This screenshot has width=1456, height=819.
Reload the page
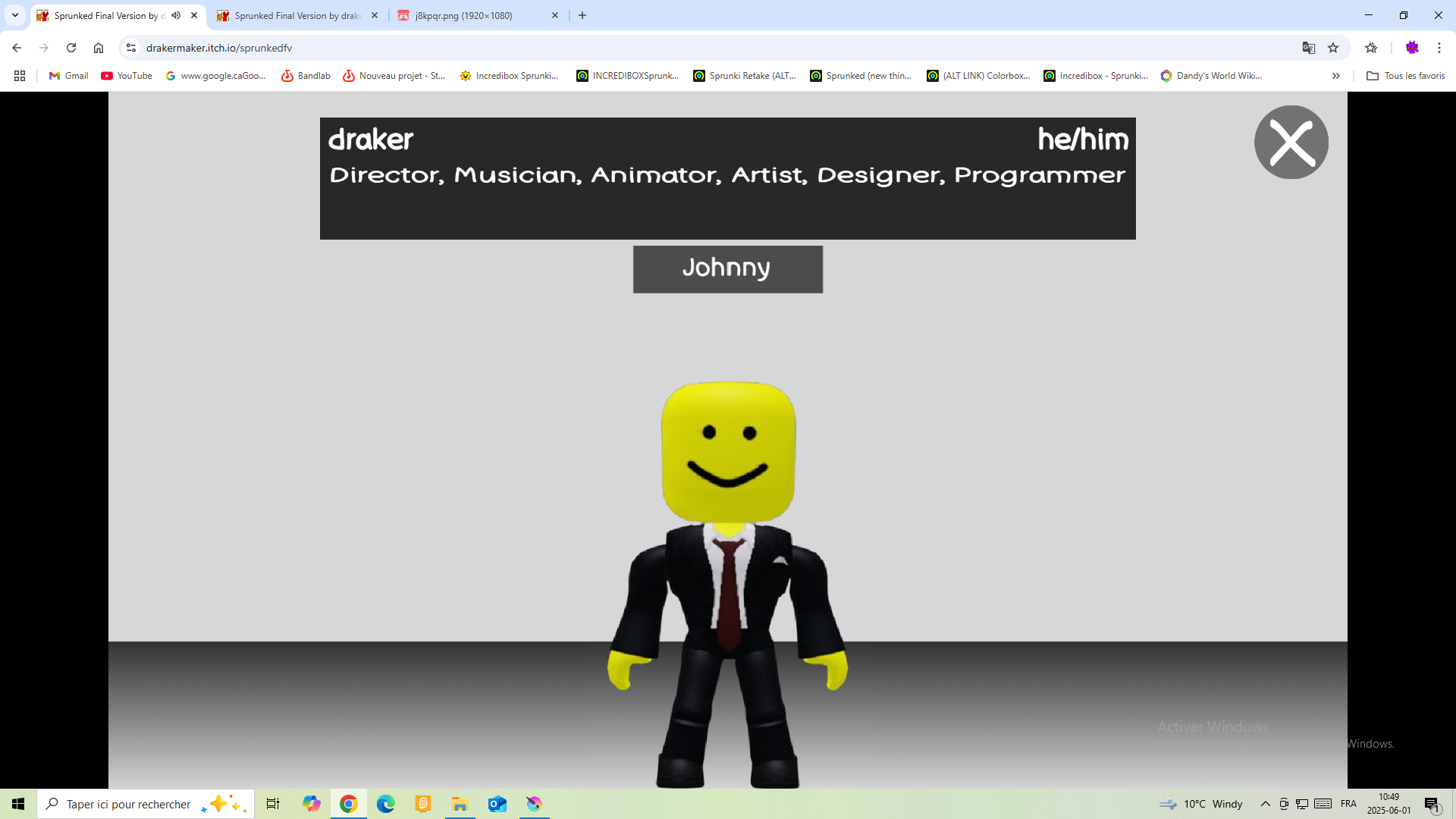[71, 48]
